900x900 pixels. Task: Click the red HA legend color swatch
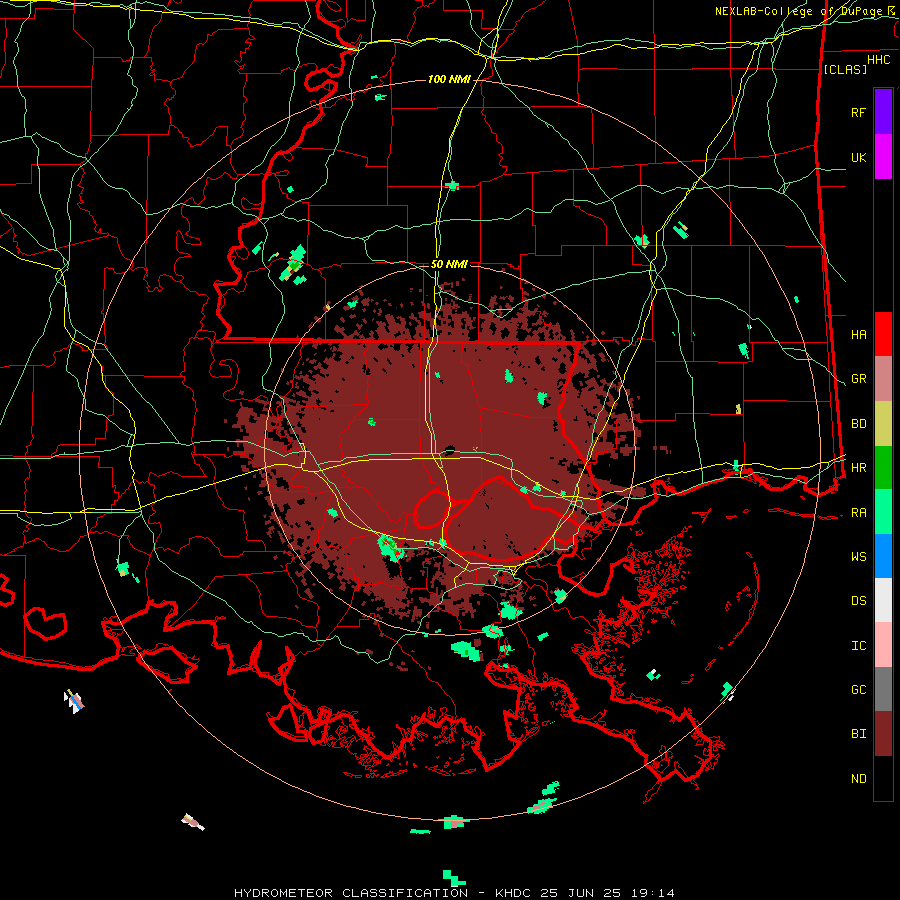pyautogui.click(x=883, y=334)
